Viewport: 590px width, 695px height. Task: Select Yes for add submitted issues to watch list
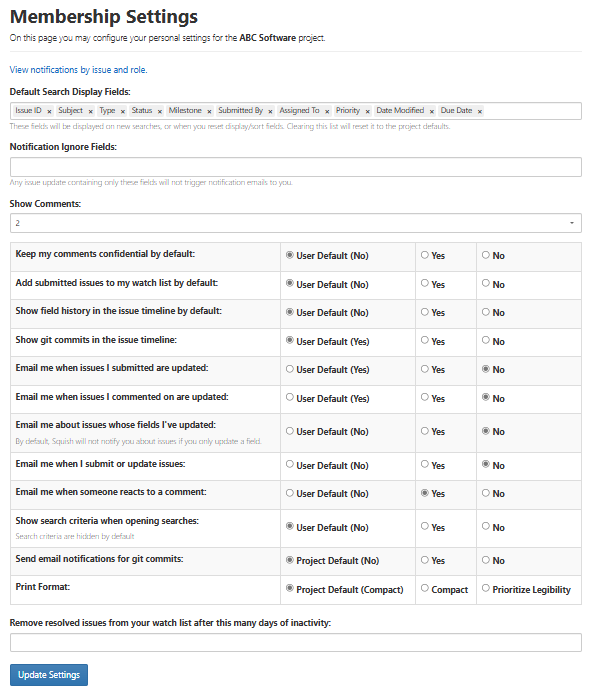(x=425, y=283)
